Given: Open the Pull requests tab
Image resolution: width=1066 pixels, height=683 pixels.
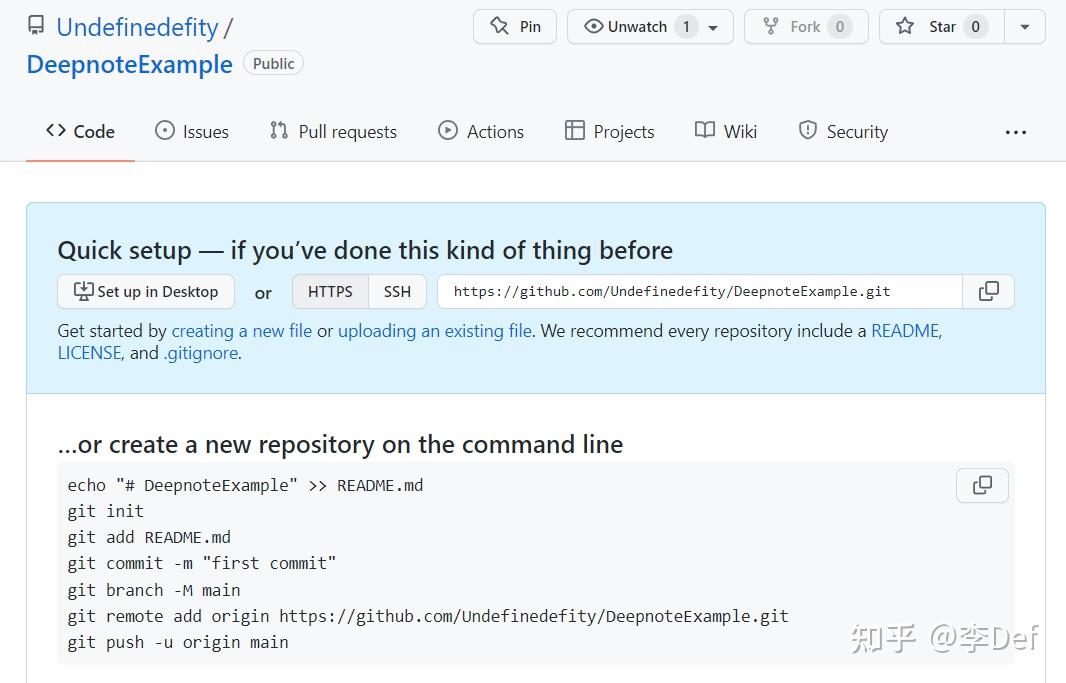Looking at the screenshot, I should click(x=333, y=131).
